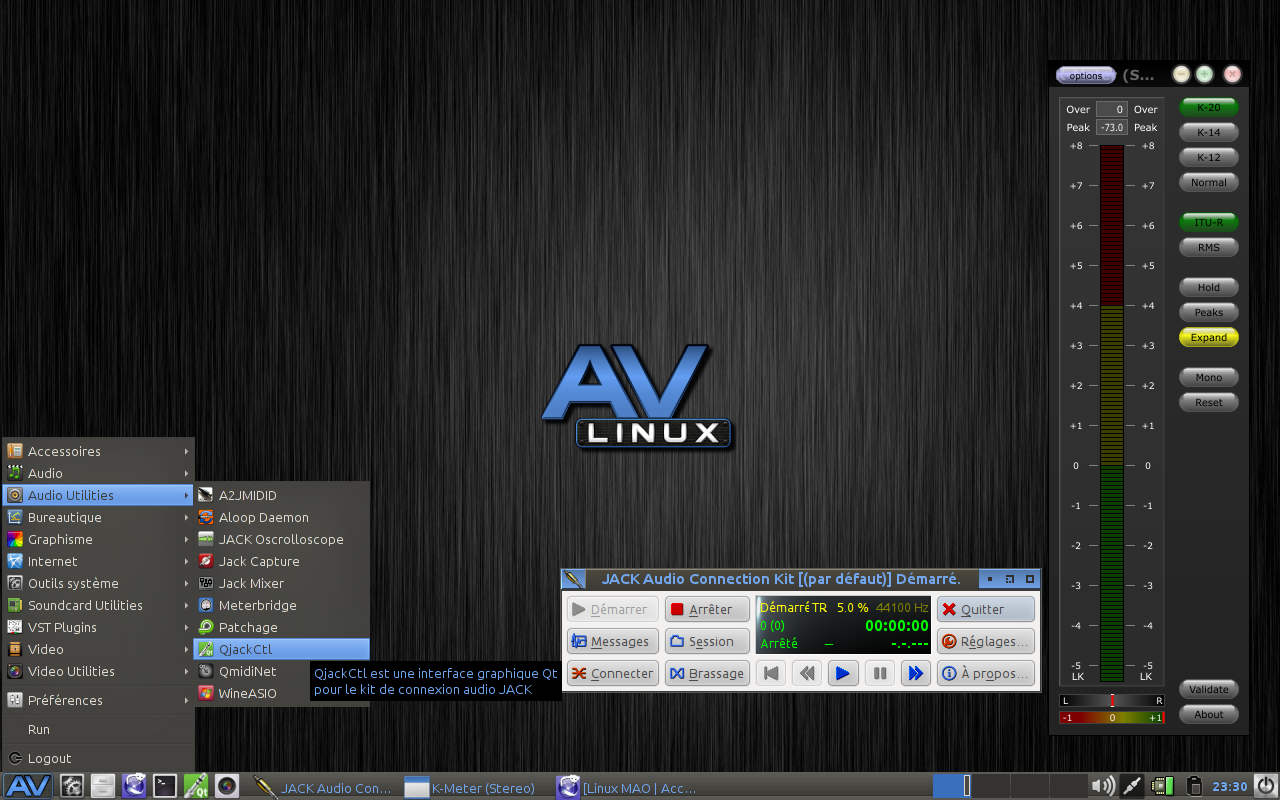Click the audio jack plug tray icon

tap(1133, 786)
